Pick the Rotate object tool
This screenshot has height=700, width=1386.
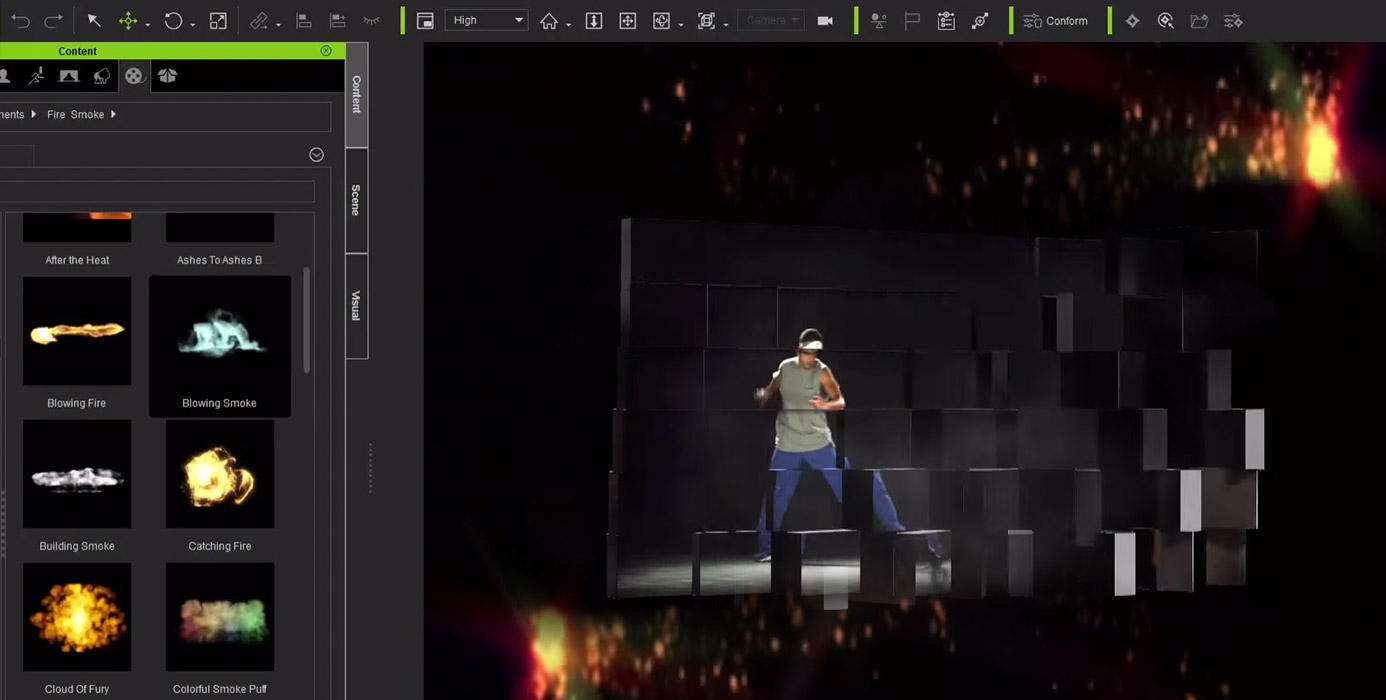(173, 20)
